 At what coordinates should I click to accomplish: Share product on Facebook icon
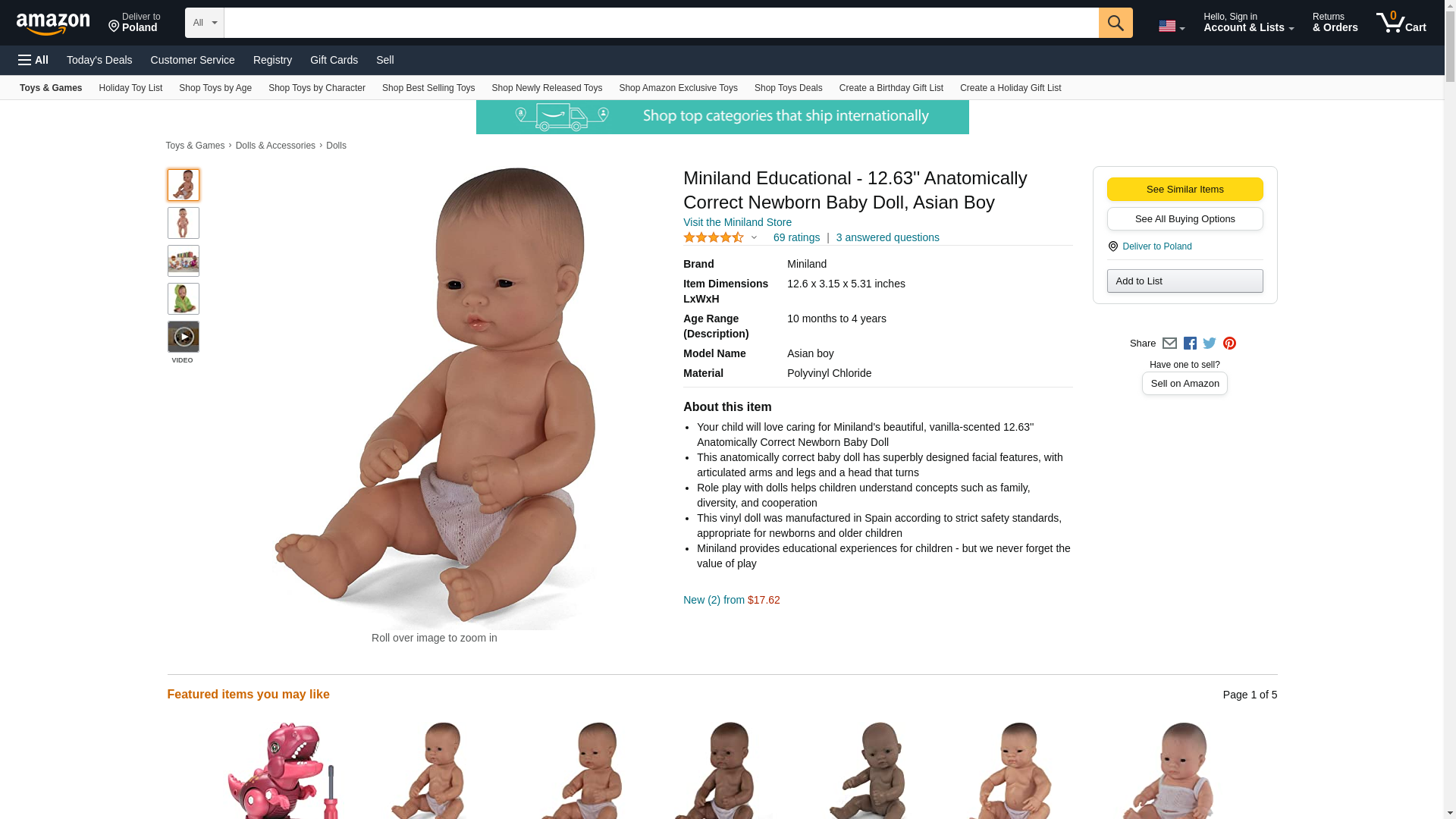click(x=1190, y=344)
